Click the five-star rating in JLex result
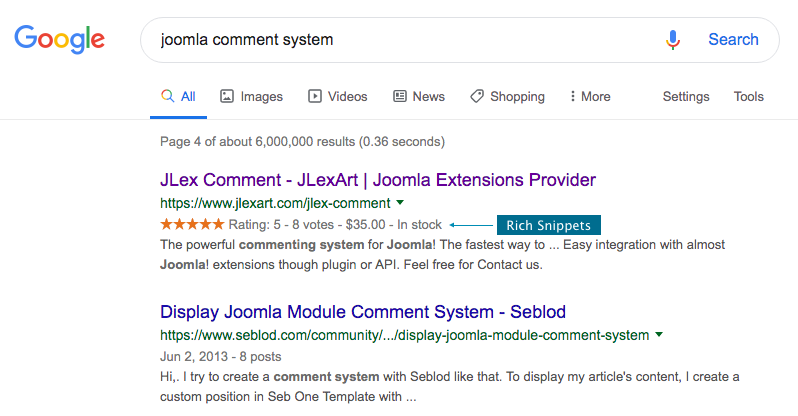 click(192, 224)
